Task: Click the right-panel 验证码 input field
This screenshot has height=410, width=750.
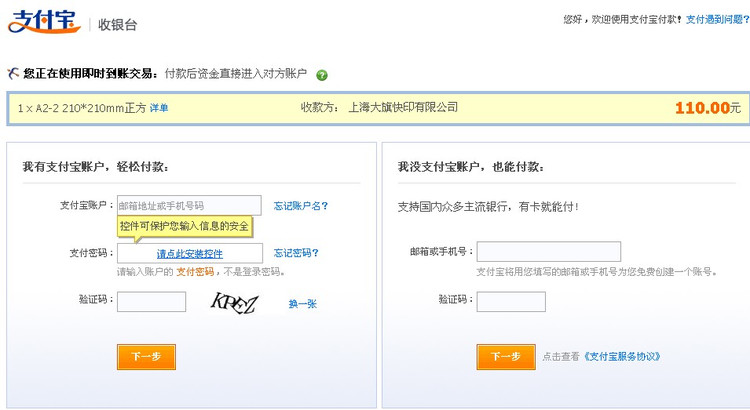Action: tap(510, 301)
